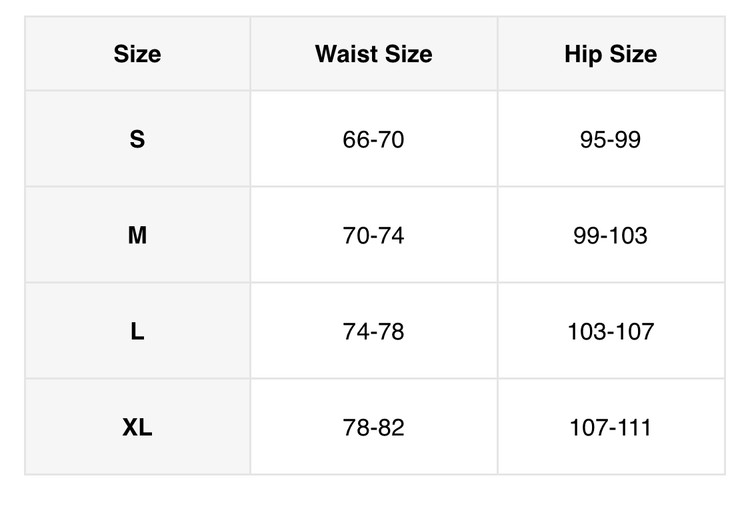
Task: Select the S size row label
Action: (137, 140)
